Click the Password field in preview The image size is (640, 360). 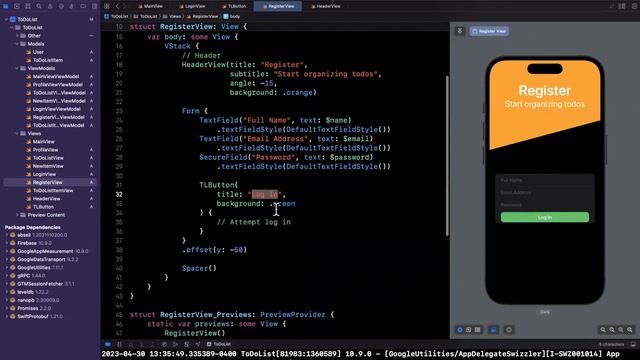click(x=544, y=204)
